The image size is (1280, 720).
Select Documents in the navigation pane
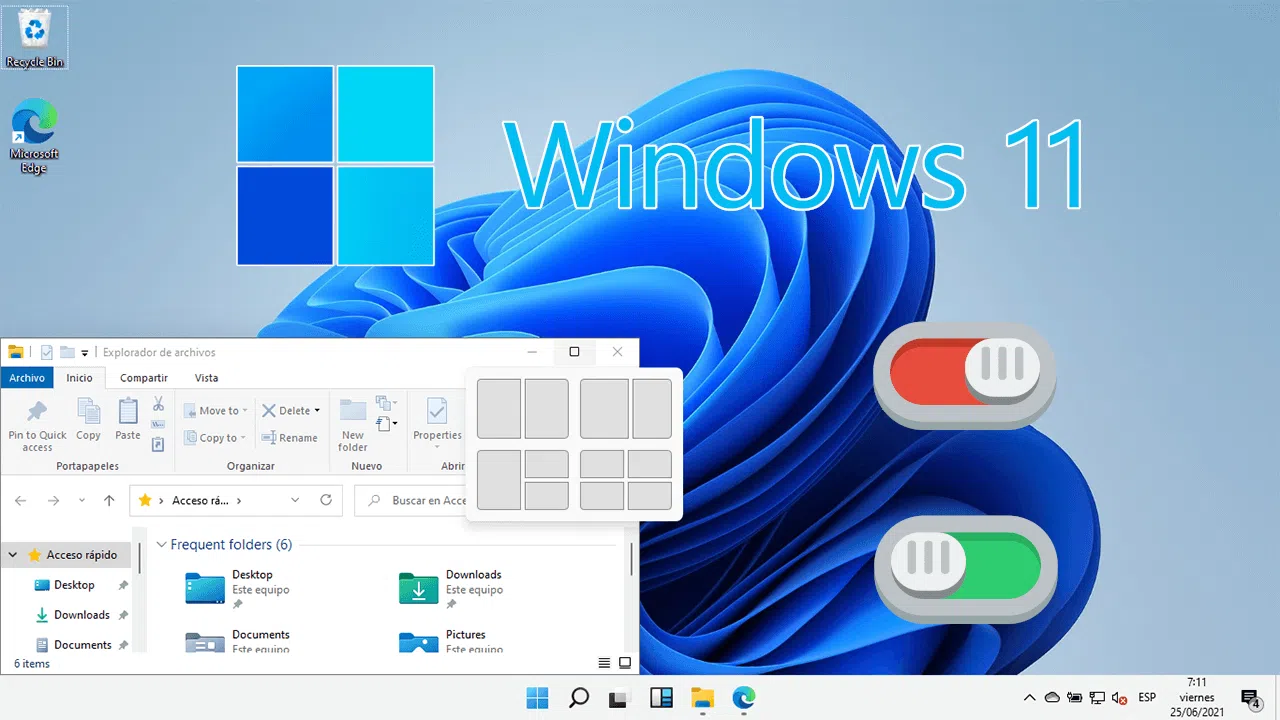point(82,645)
